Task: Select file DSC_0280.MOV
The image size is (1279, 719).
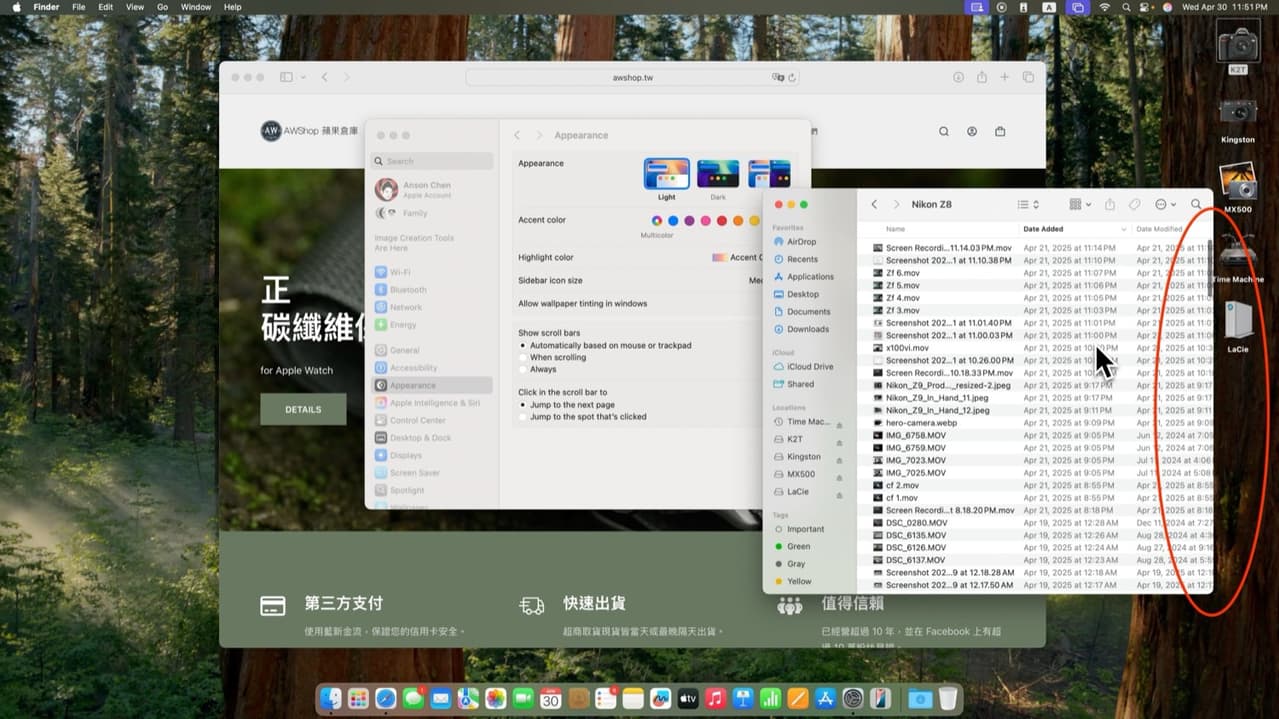Action: click(x=915, y=523)
